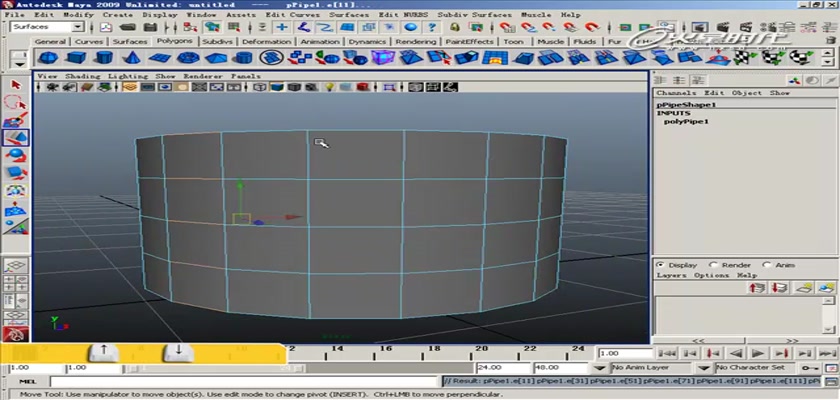Click the play backwards button

pyautogui.click(x=737, y=353)
